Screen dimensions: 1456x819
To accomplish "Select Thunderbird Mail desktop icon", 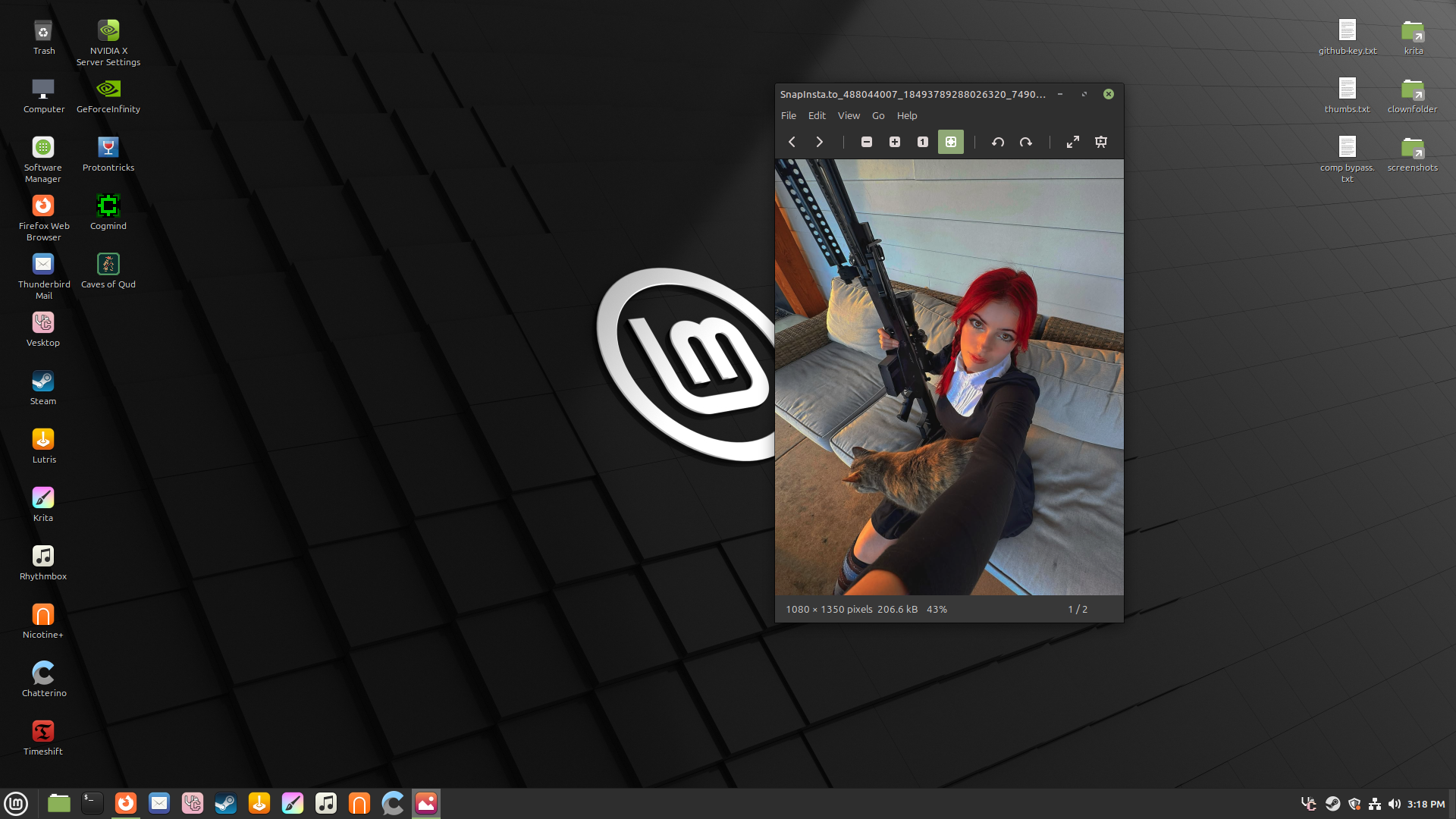I will 43,276.
